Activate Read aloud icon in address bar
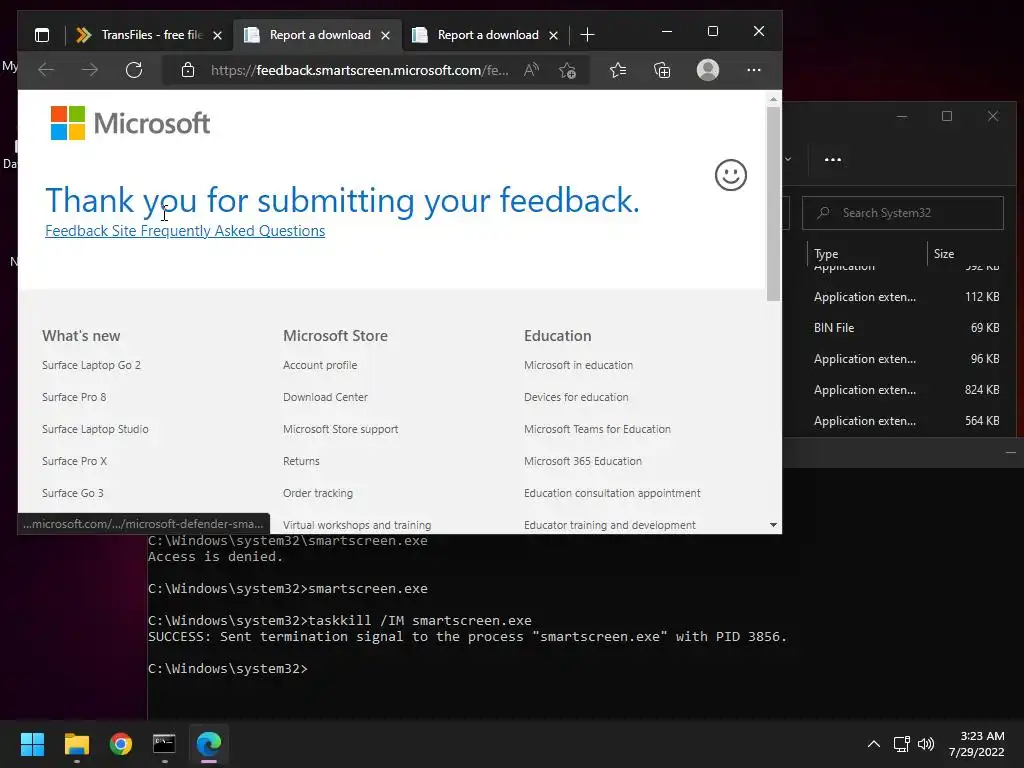The width and height of the screenshot is (1024, 768). point(532,70)
